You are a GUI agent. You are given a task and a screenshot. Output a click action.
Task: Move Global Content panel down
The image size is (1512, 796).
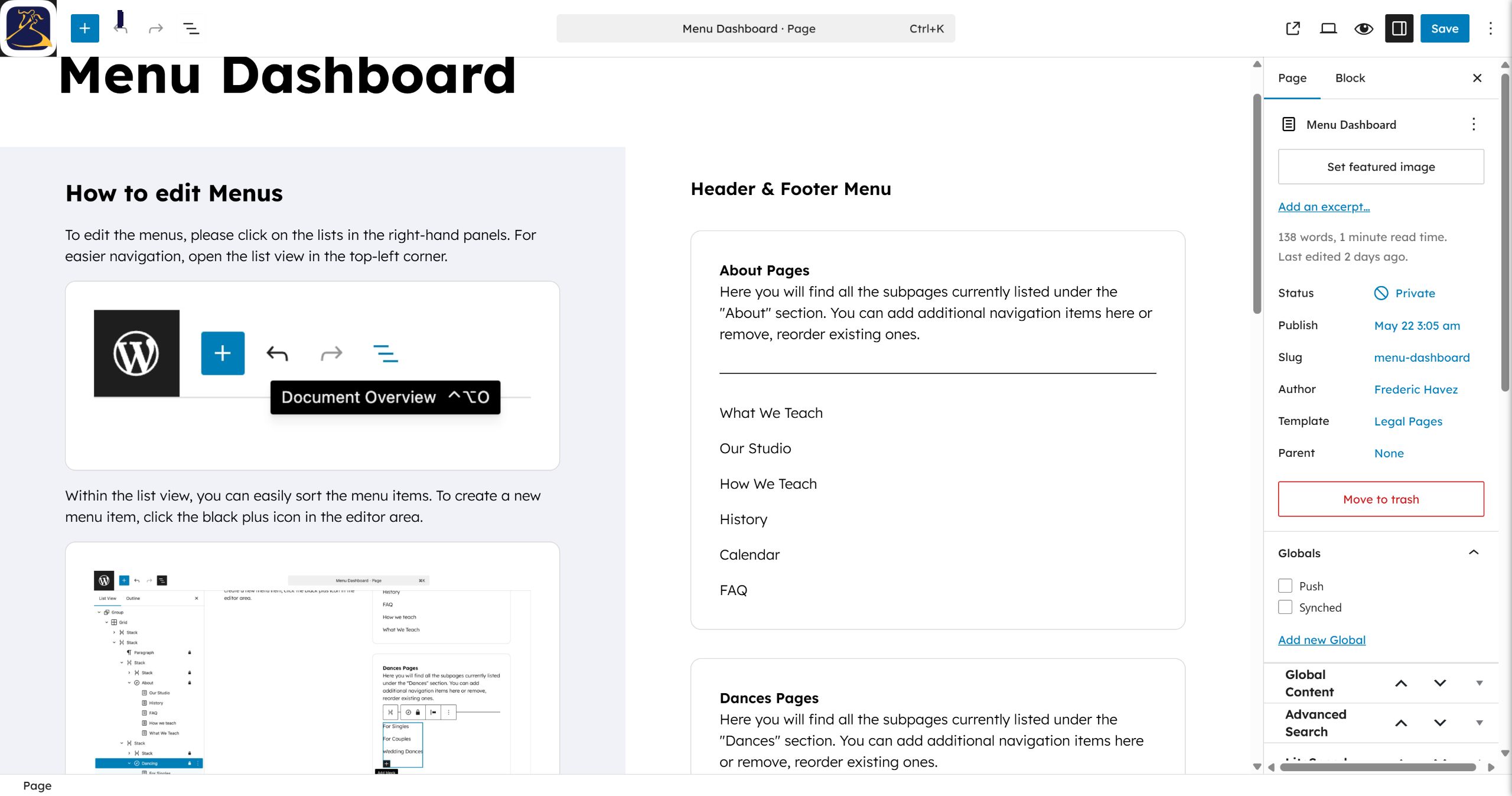[1440, 683]
